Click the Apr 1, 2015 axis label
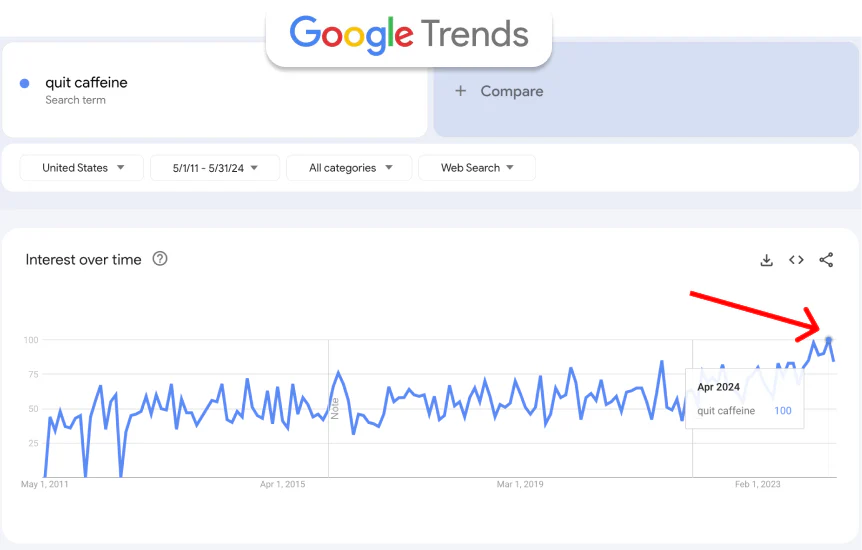 pyautogui.click(x=283, y=485)
